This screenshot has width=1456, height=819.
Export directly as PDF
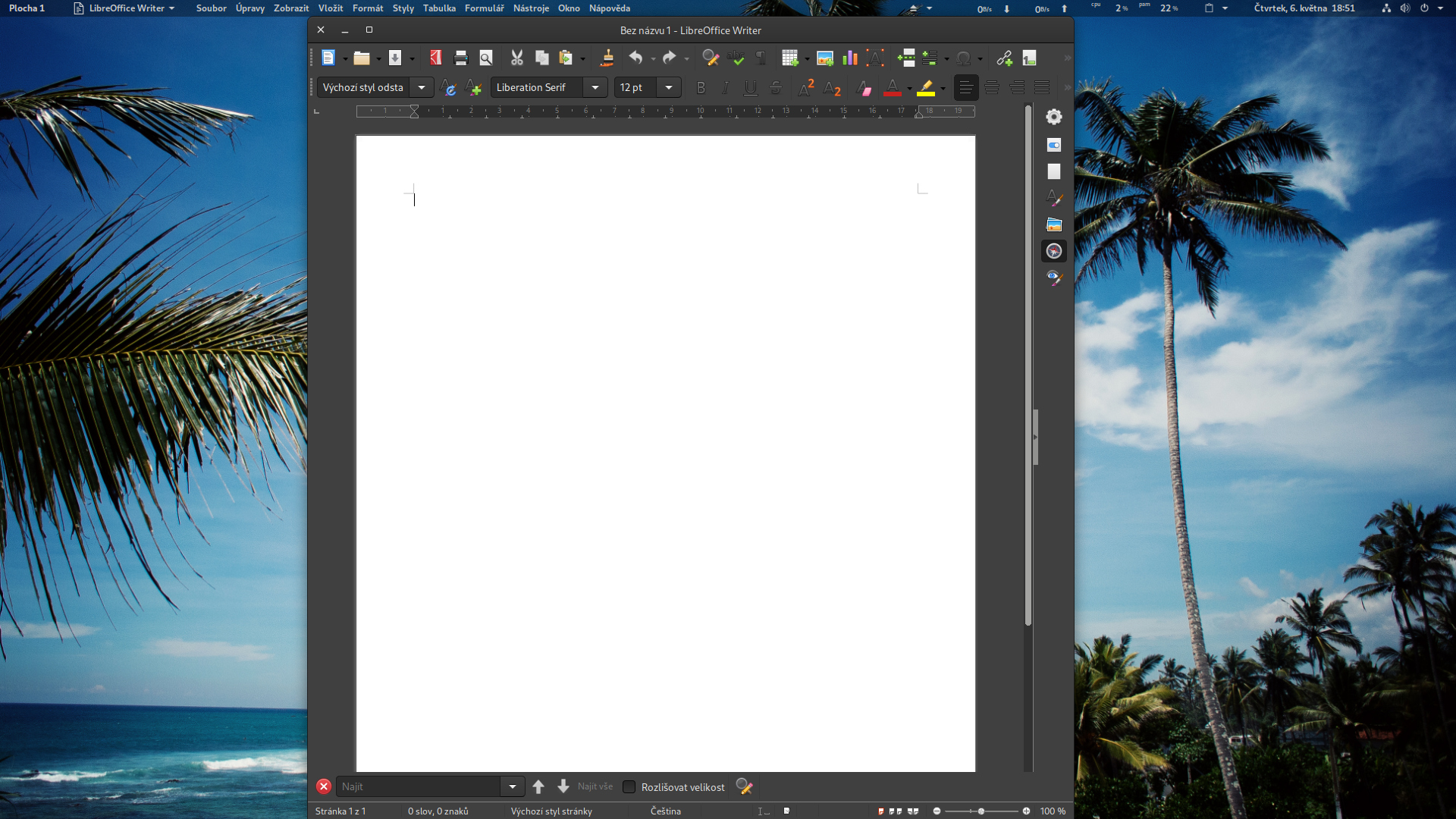(x=436, y=58)
